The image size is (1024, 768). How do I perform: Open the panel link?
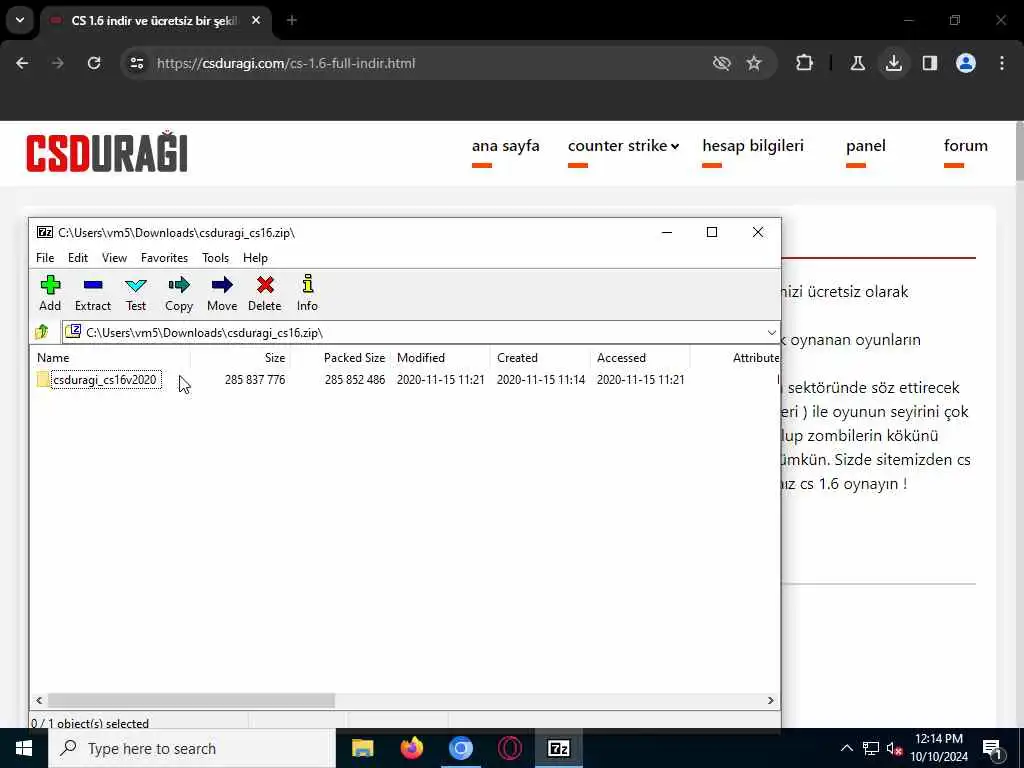coord(865,146)
